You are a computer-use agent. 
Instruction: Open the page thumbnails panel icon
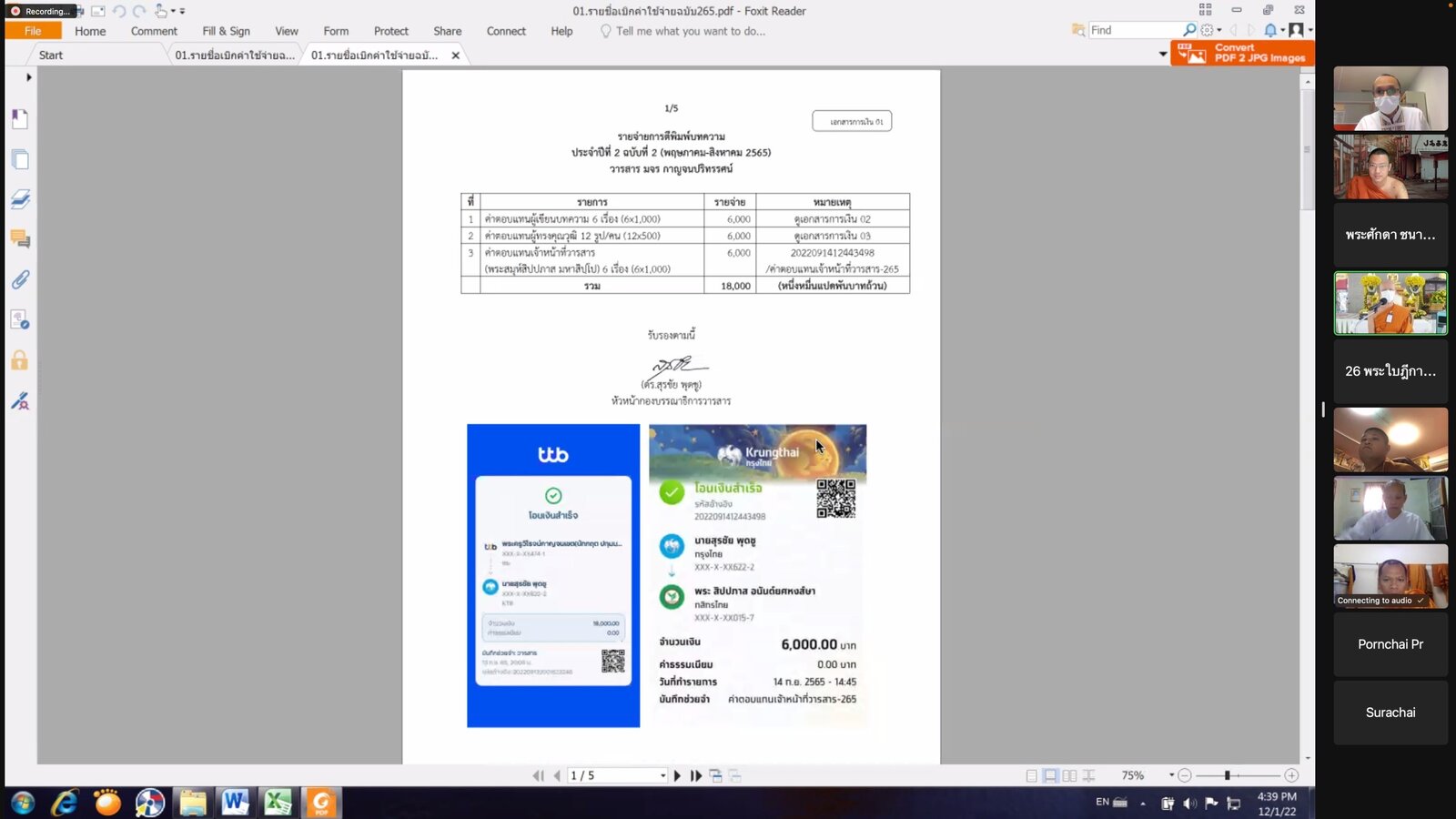(x=20, y=160)
